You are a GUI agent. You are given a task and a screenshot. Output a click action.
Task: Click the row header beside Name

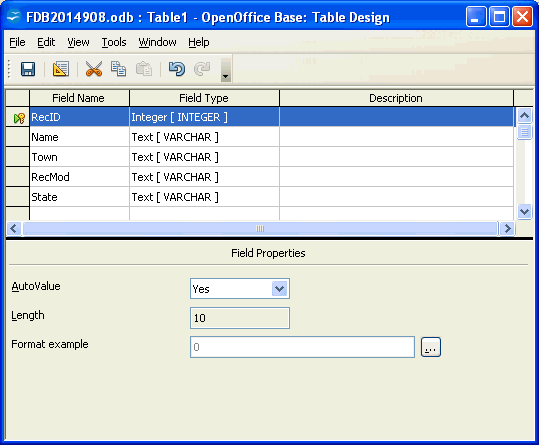18,137
